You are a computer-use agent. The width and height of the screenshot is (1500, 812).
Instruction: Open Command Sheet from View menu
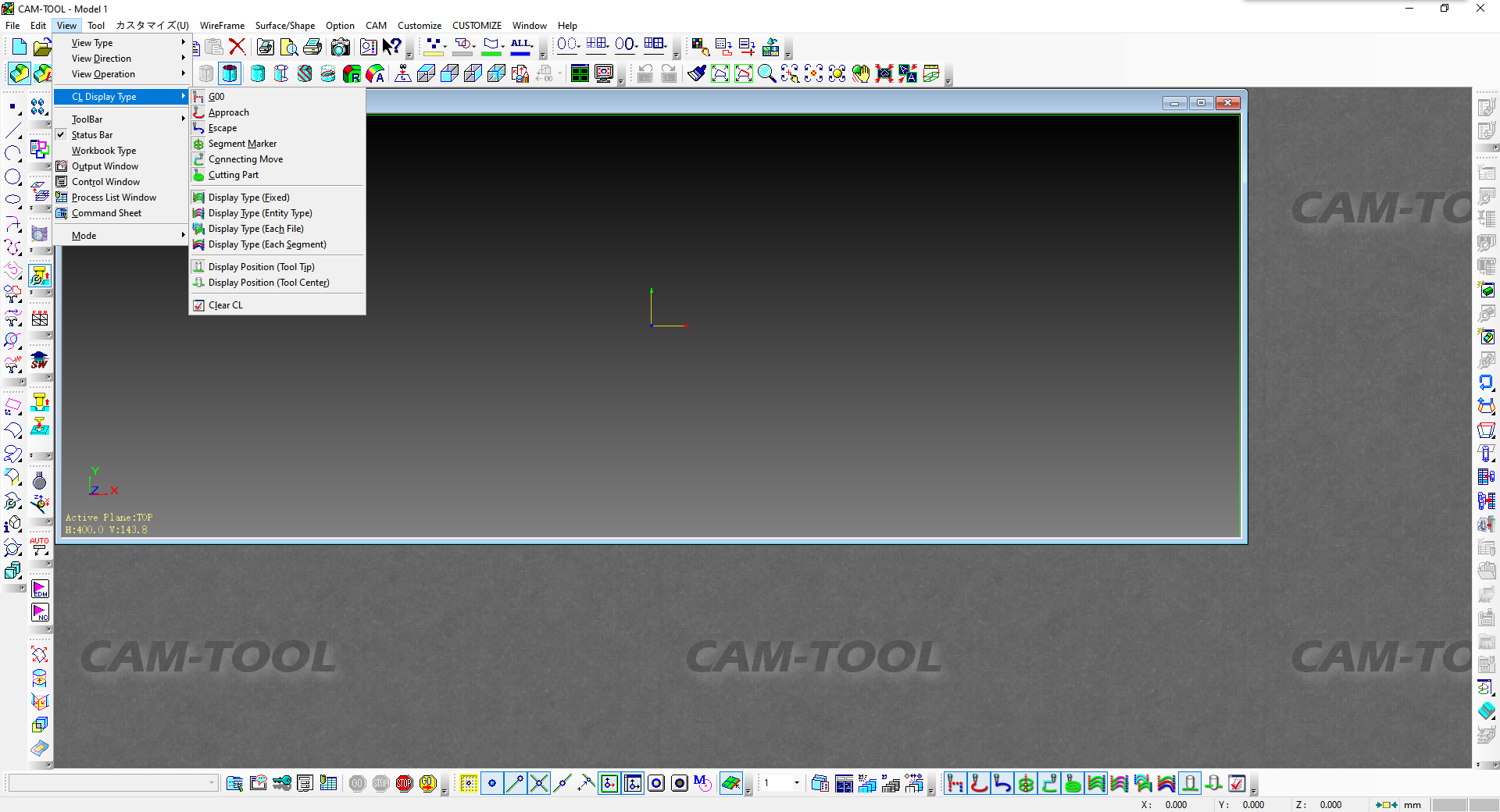pos(121,213)
